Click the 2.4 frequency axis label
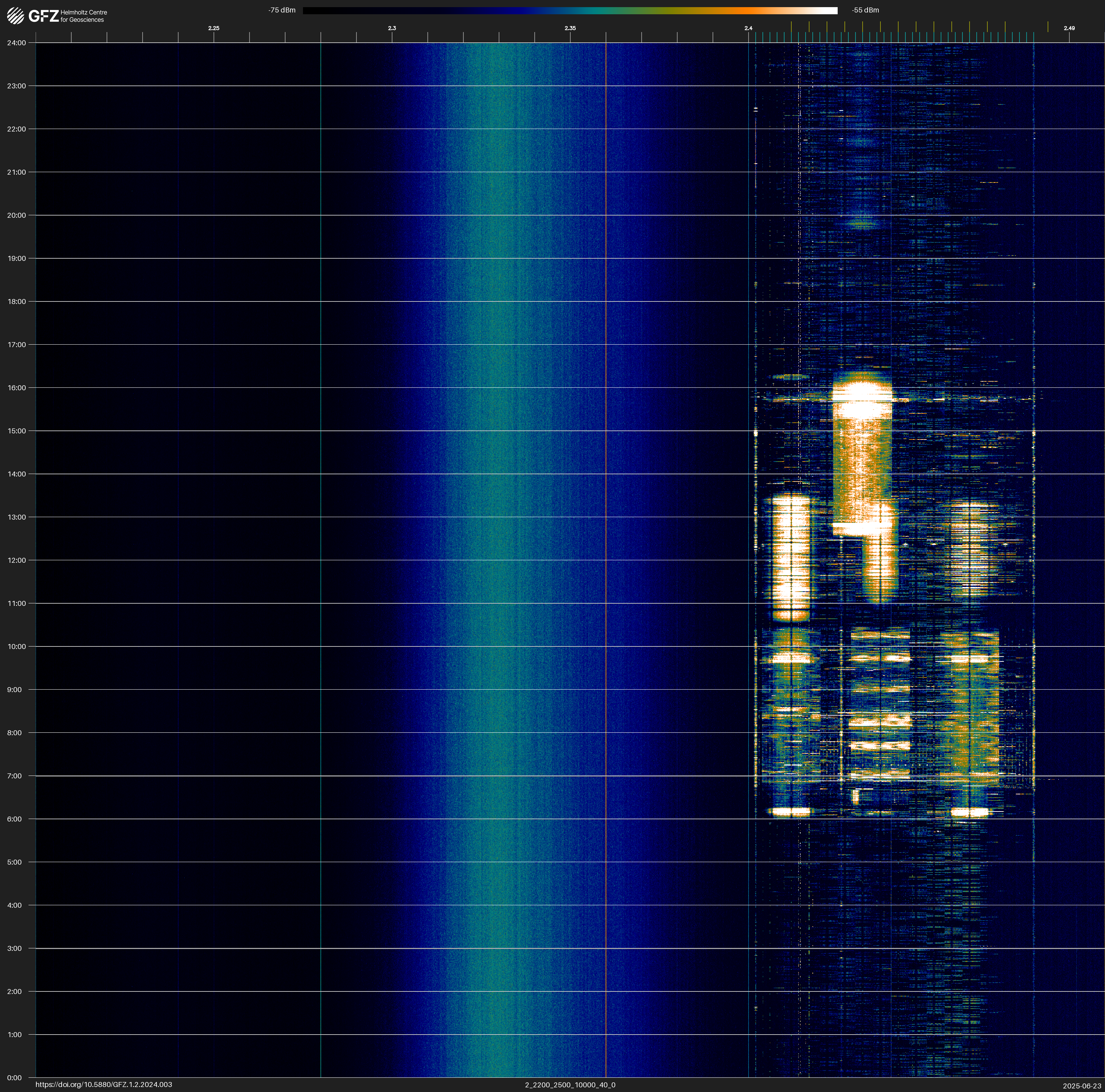This screenshot has width=1105, height=1092. [748, 28]
